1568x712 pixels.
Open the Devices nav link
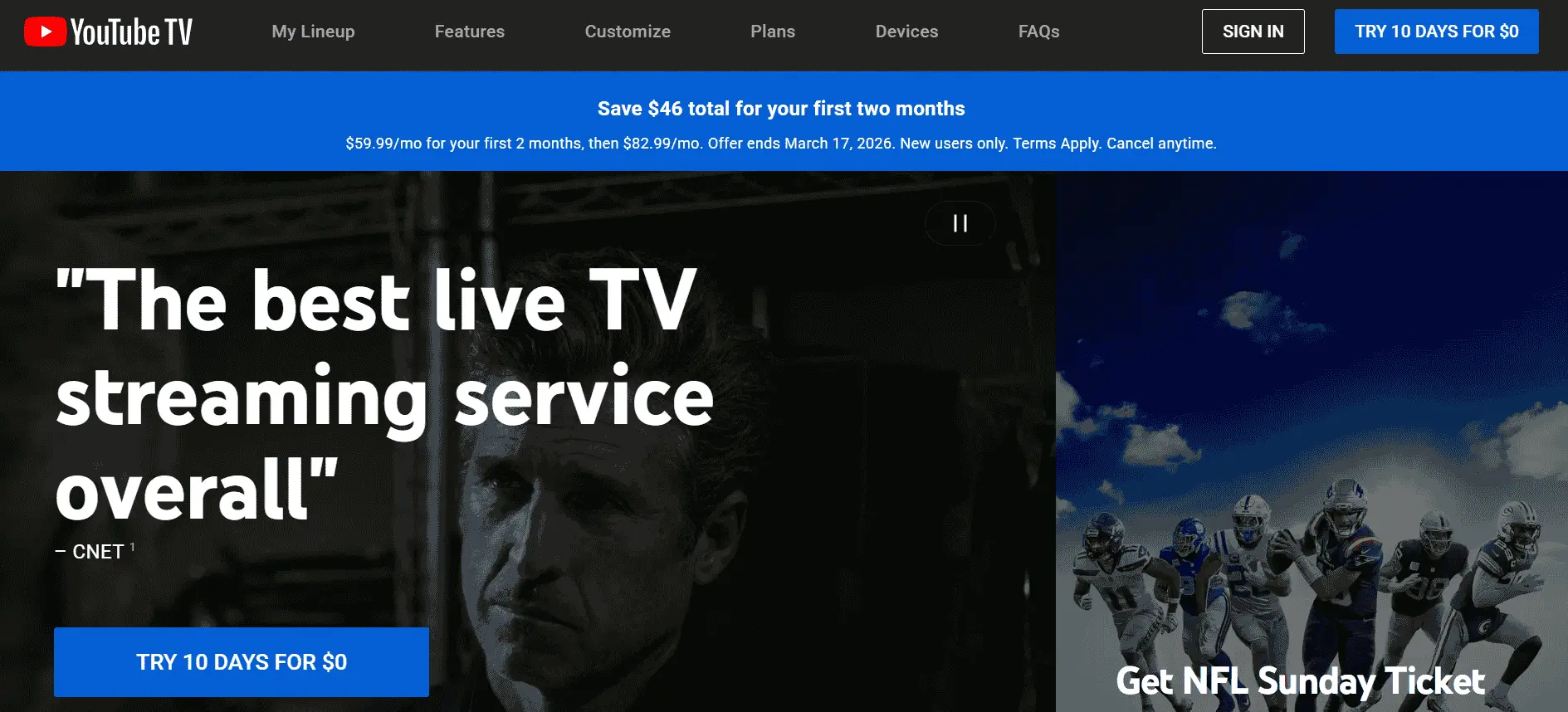(906, 32)
